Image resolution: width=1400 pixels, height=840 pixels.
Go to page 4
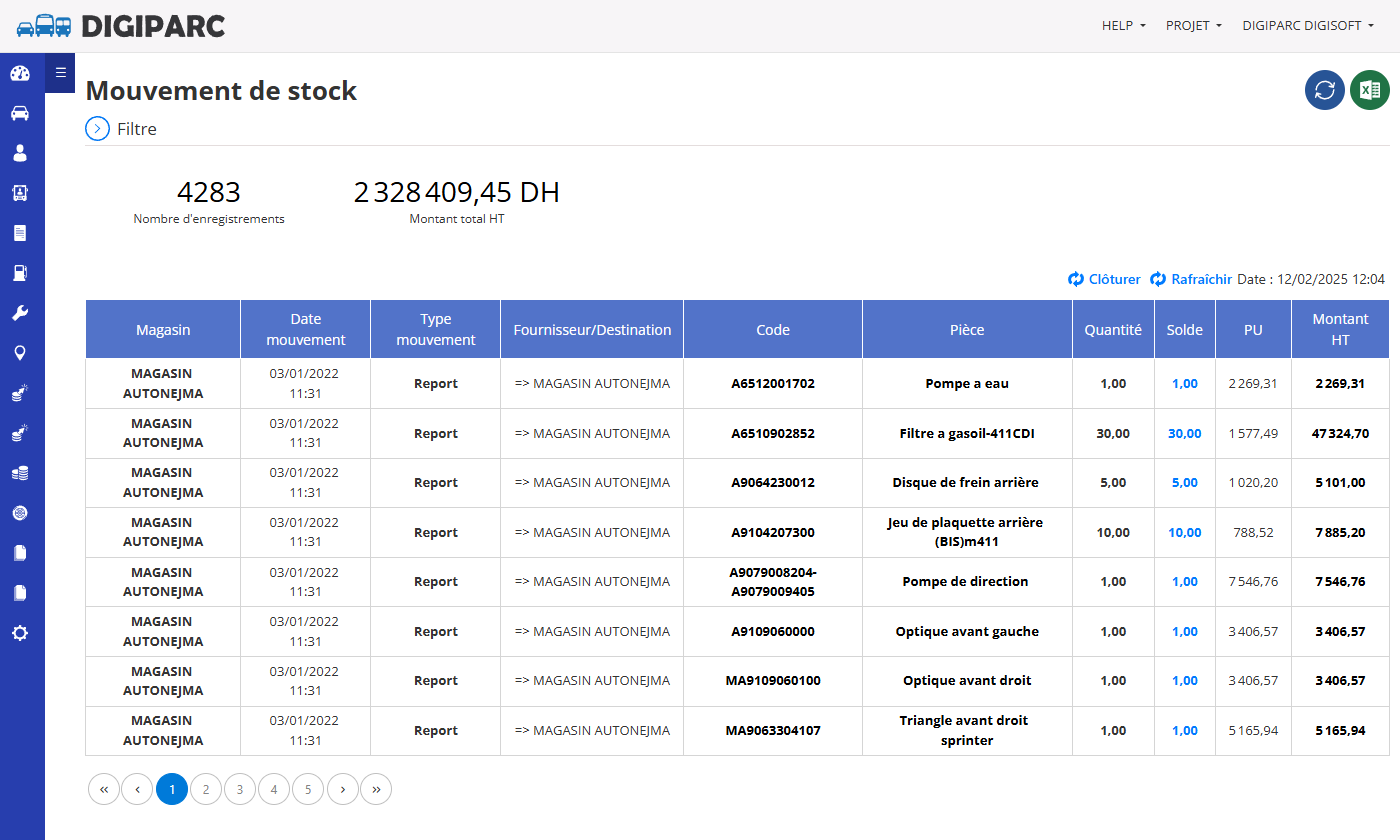274,789
